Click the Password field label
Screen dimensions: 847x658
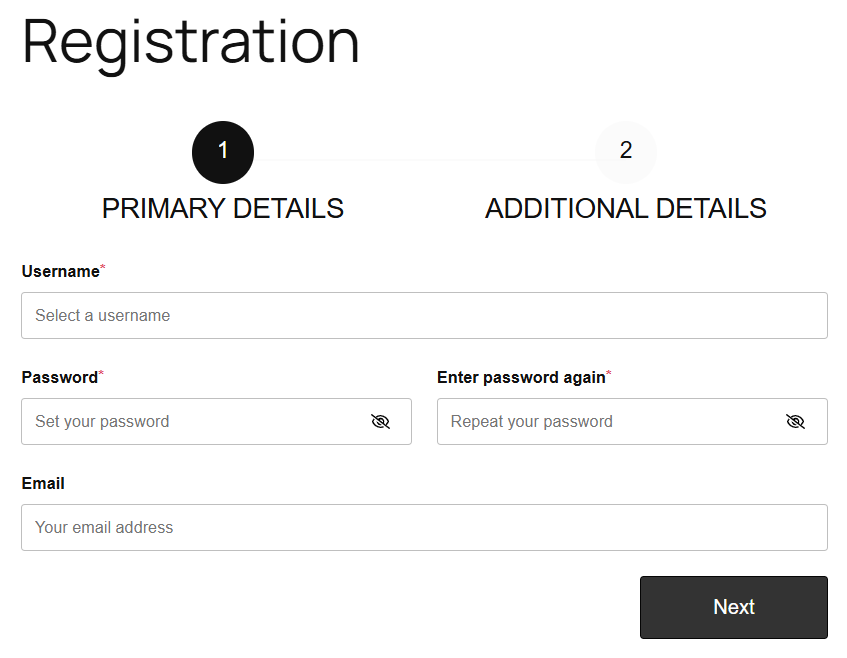59,378
